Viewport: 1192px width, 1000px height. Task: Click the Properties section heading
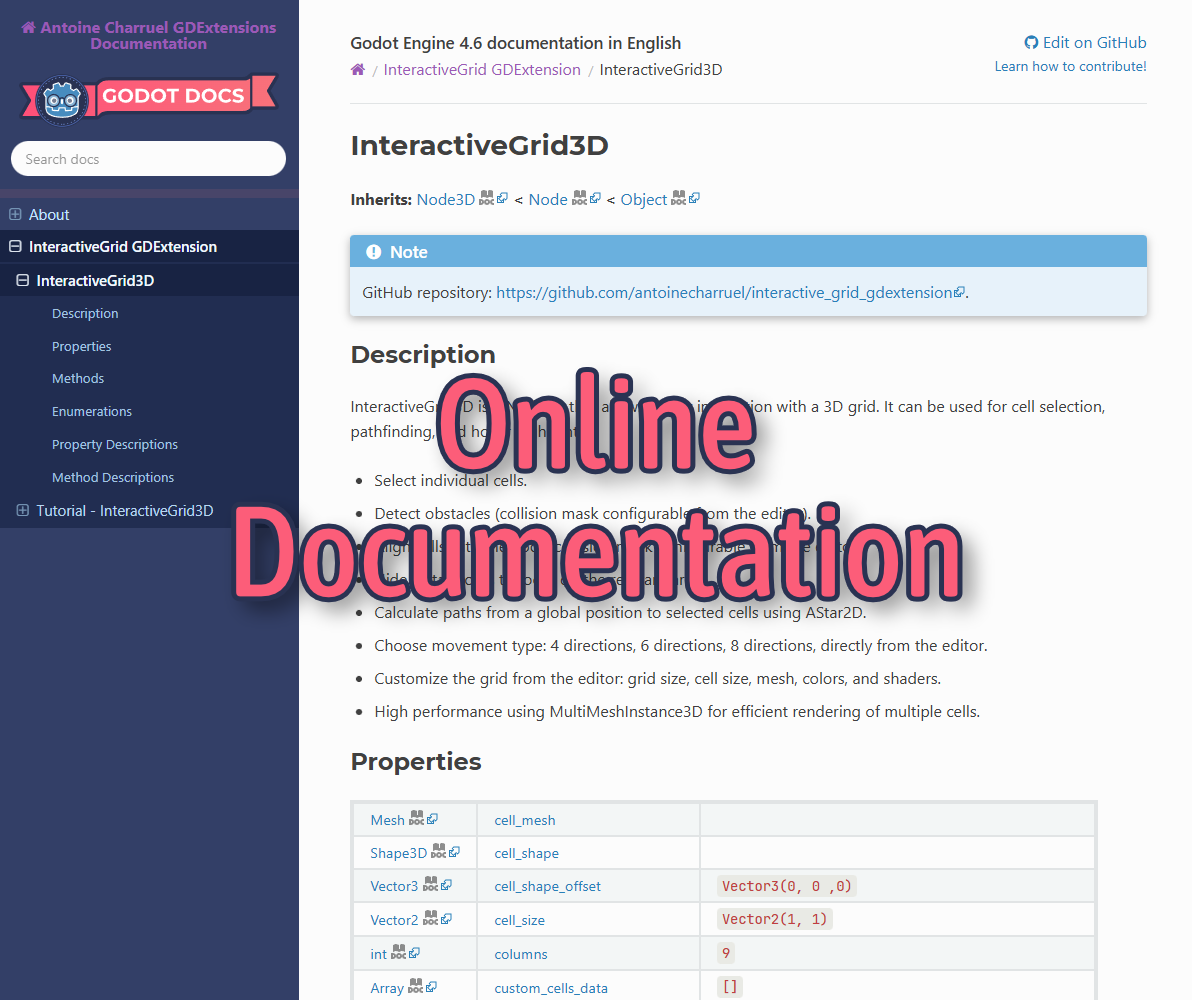416,761
